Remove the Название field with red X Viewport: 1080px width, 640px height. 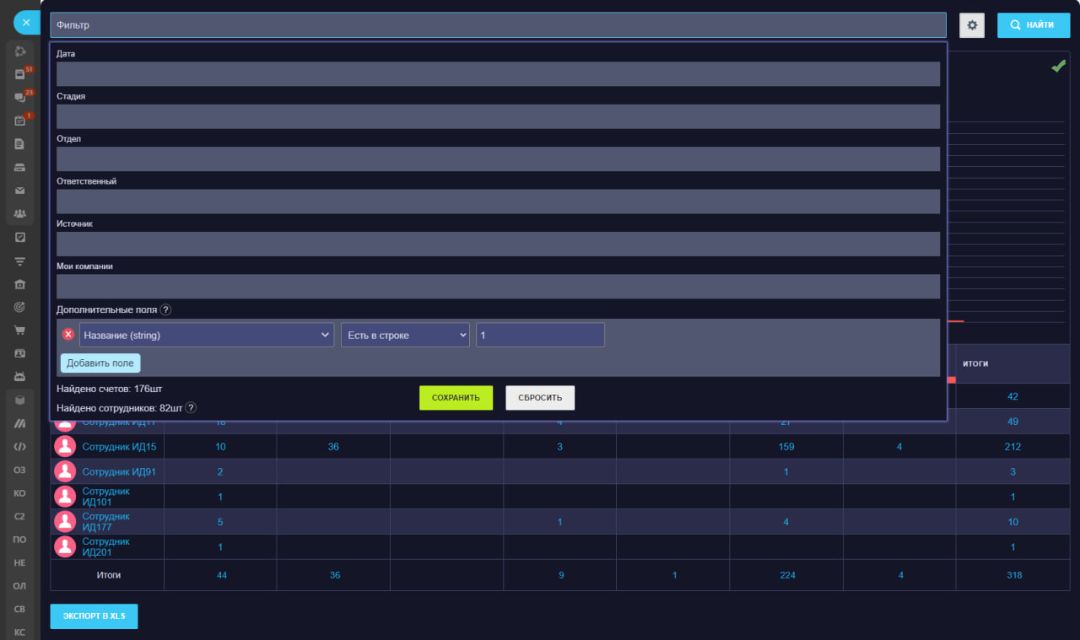68,335
